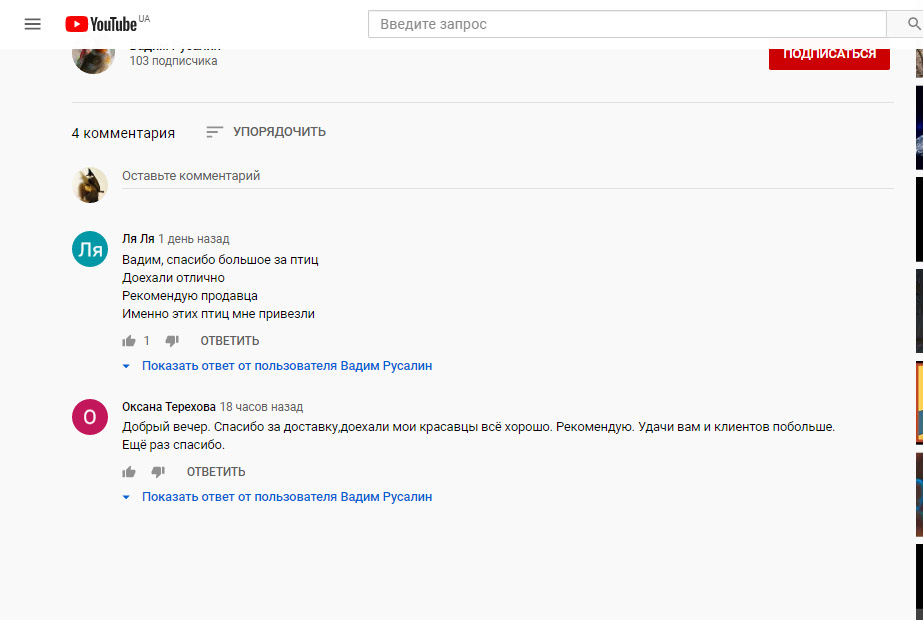This screenshot has height=620, width=923.
Task: Like Оксана Терехова's comment
Action: pos(129,472)
